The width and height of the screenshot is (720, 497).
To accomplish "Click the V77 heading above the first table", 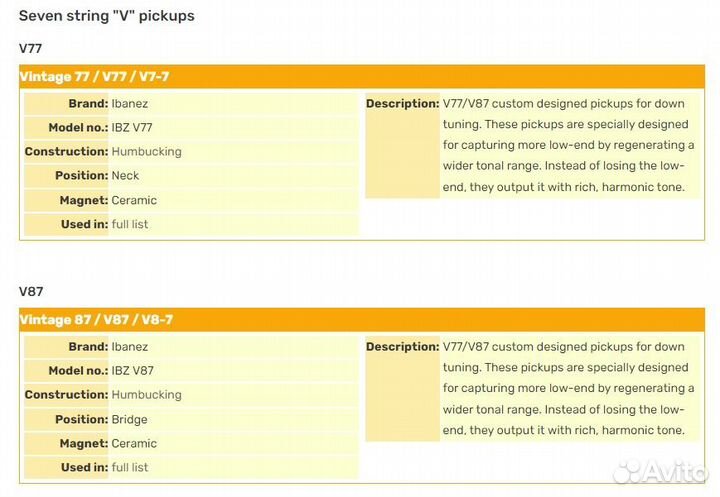I will [31, 48].
